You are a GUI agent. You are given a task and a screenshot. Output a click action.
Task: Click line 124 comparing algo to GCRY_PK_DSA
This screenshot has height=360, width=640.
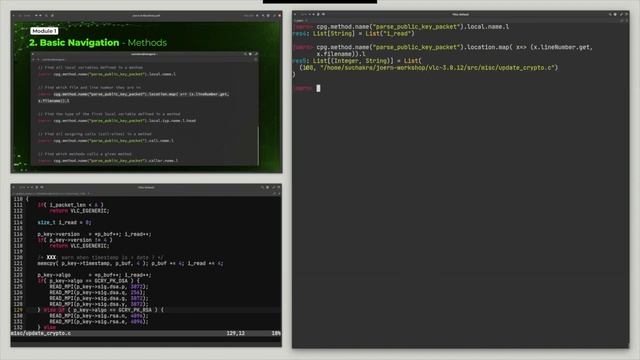(x=89, y=281)
